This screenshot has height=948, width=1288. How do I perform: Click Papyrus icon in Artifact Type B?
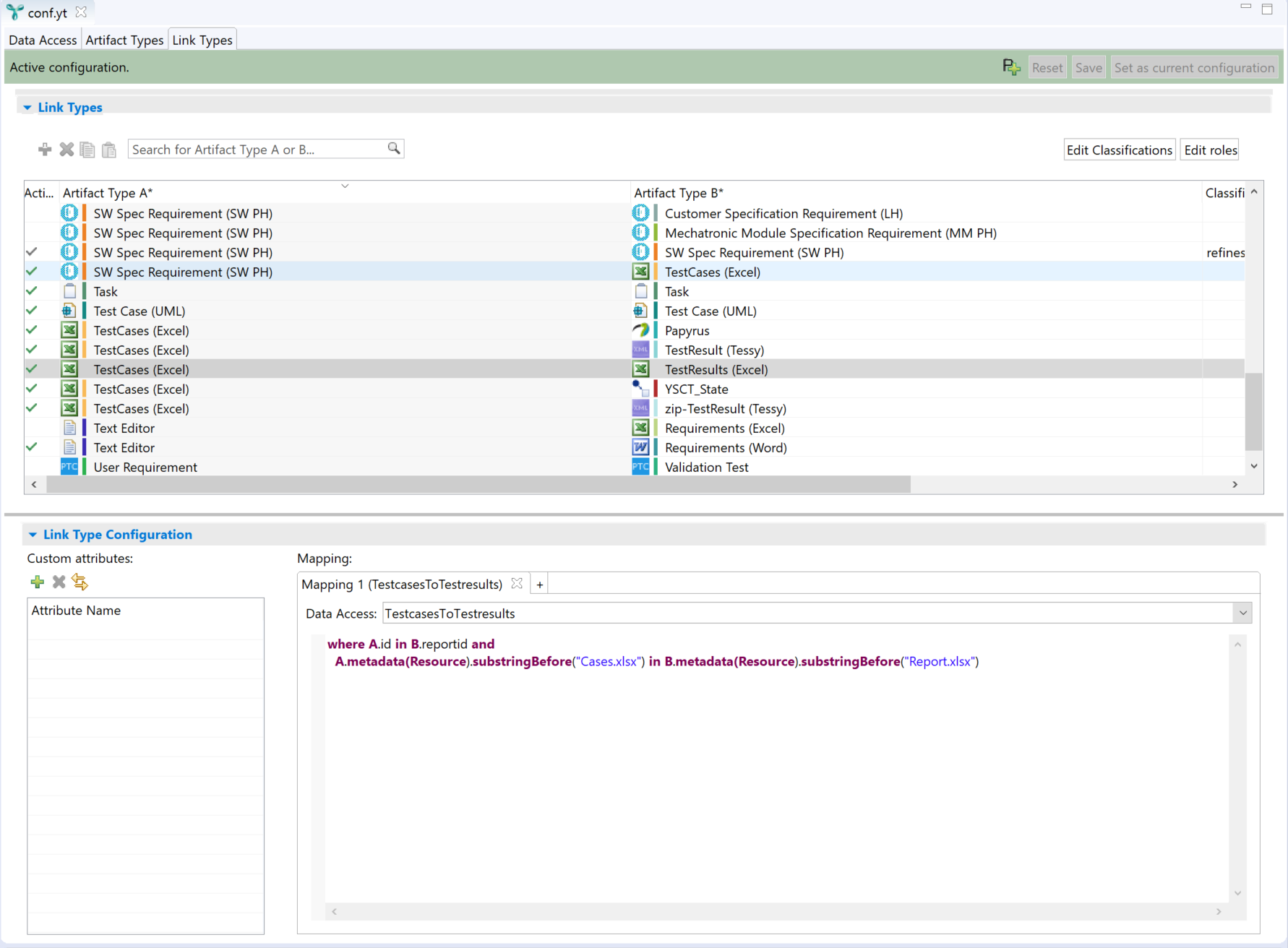(641, 330)
